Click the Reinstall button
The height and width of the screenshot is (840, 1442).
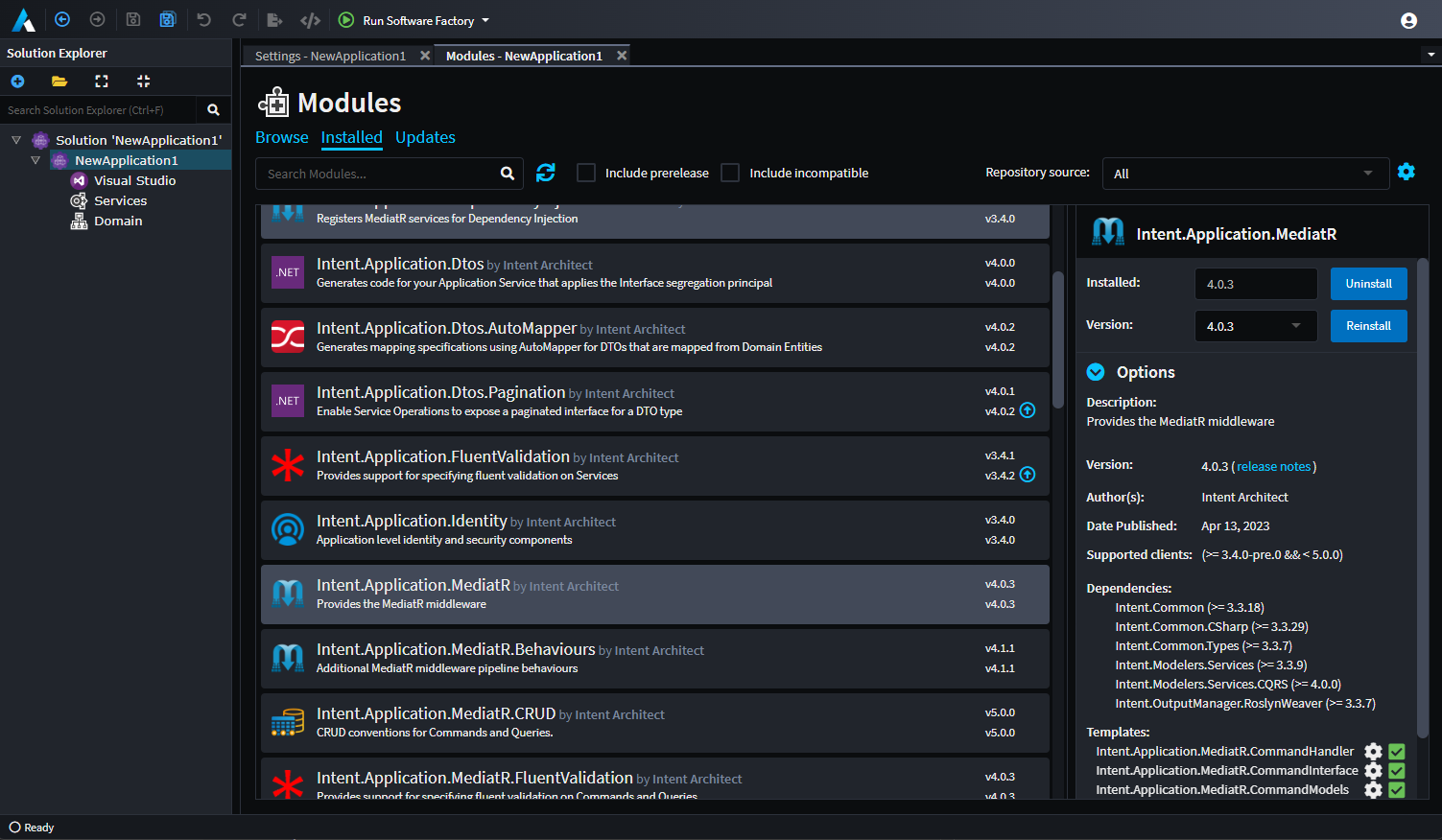(1368, 326)
